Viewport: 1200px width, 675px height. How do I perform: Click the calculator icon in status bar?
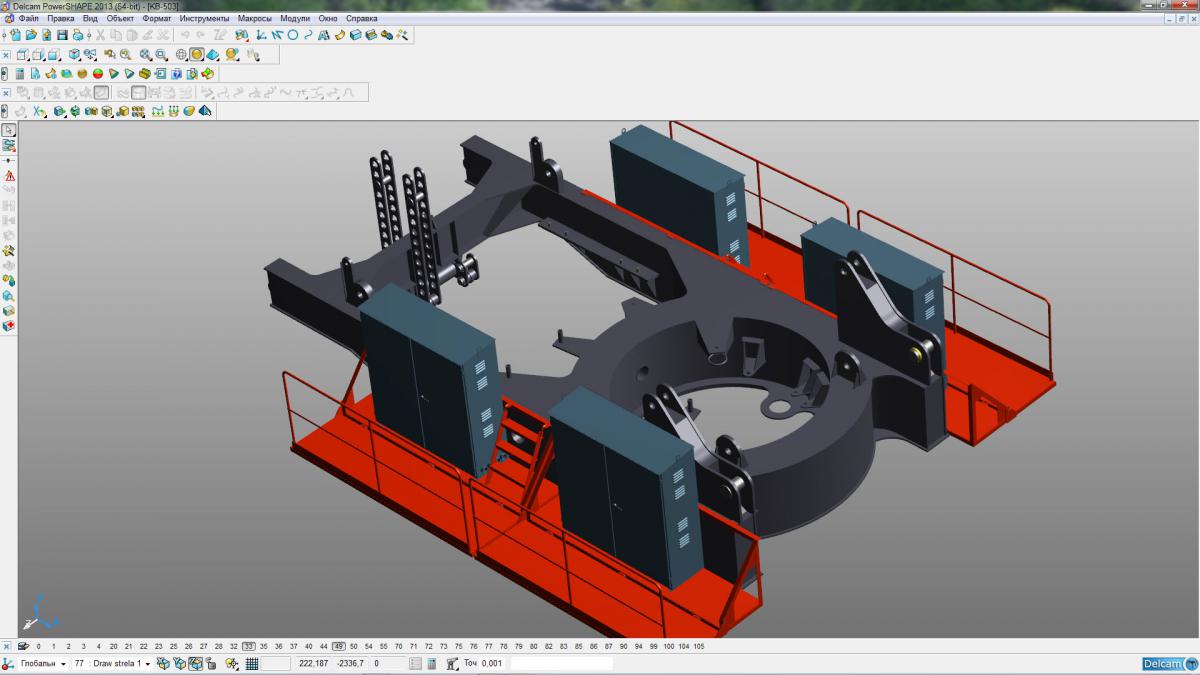click(431, 664)
